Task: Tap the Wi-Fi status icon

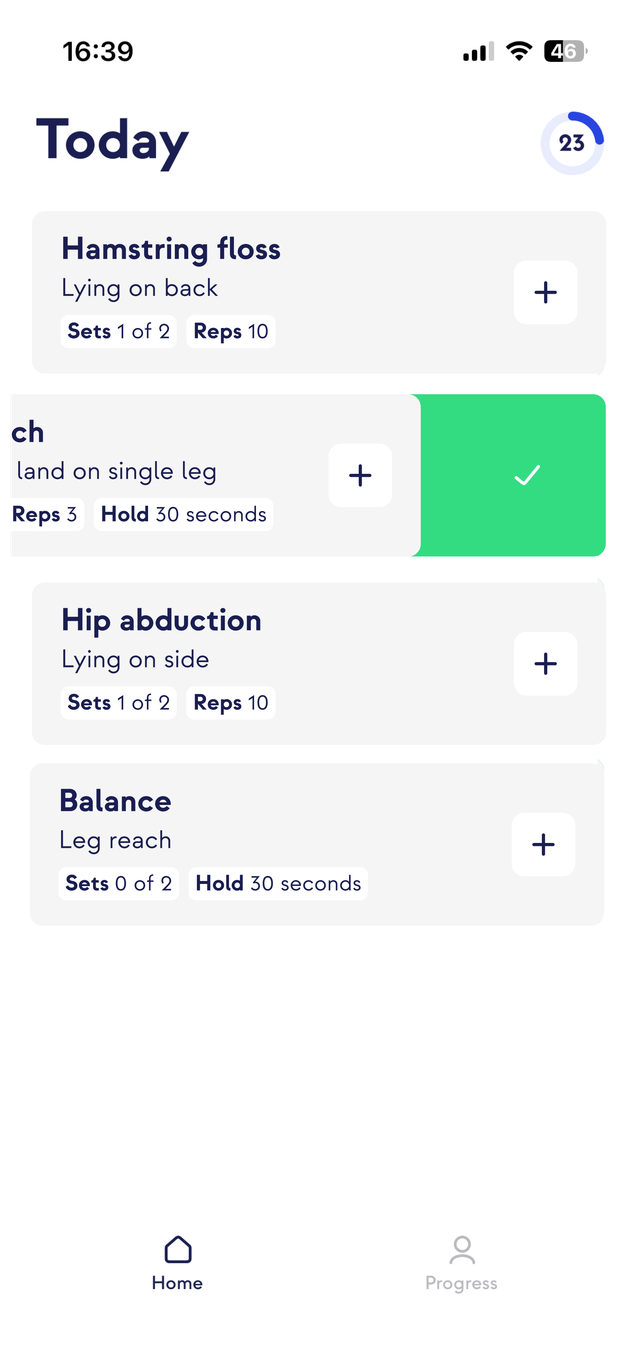Action: (518, 51)
